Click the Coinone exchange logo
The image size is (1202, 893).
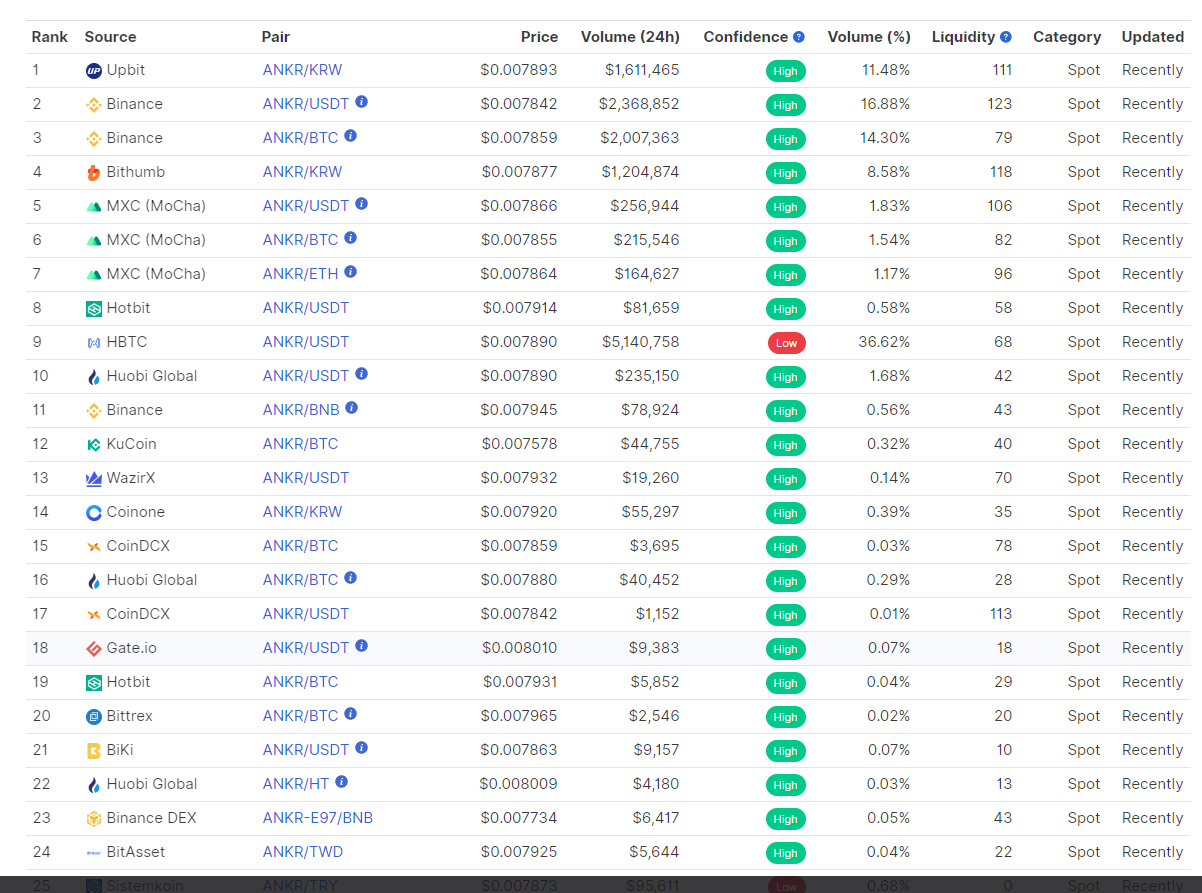(x=94, y=513)
